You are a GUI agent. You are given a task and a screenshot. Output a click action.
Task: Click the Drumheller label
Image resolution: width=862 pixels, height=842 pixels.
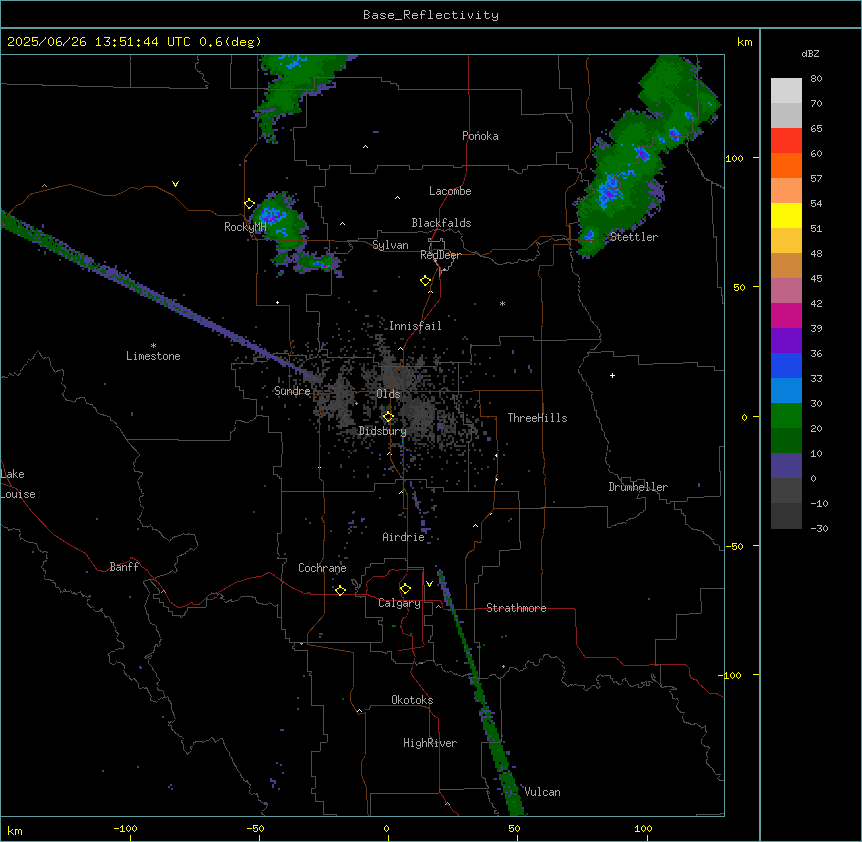(638, 487)
